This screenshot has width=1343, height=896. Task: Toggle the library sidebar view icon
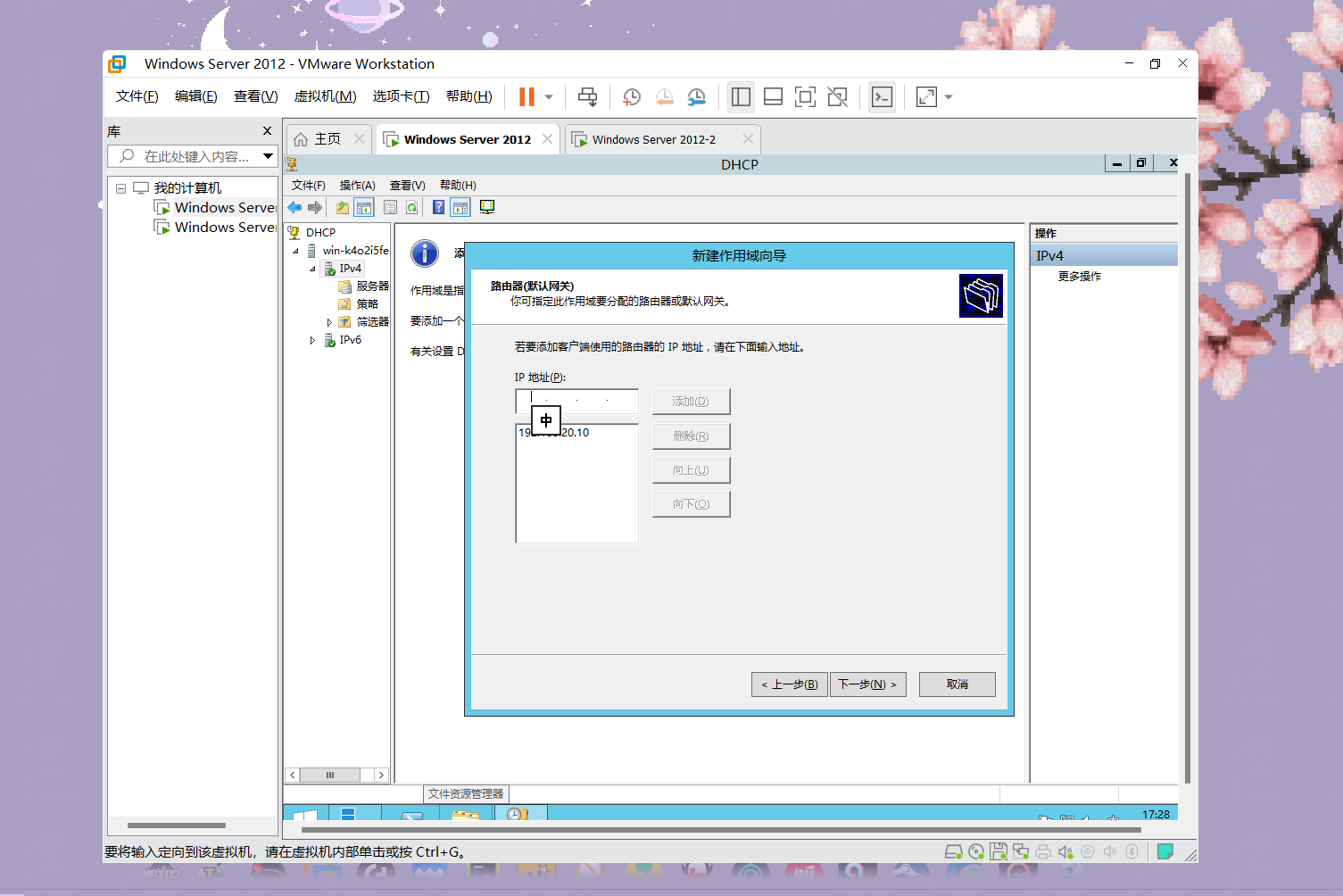[741, 96]
